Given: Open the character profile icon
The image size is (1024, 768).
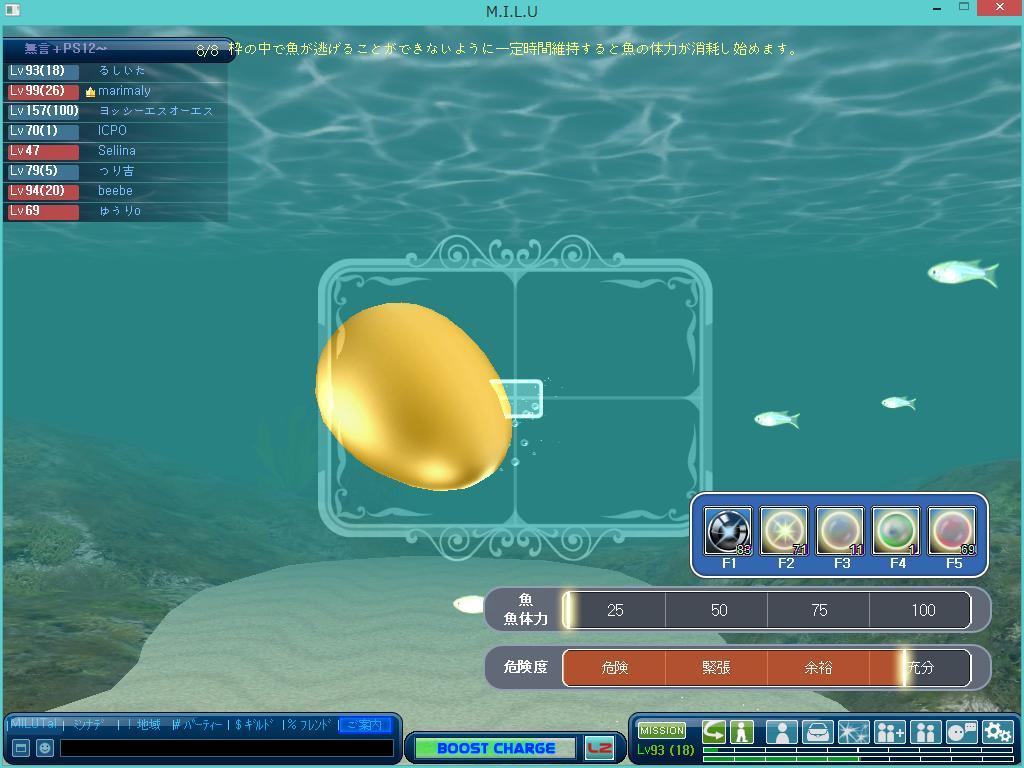Looking at the screenshot, I should click(781, 732).
